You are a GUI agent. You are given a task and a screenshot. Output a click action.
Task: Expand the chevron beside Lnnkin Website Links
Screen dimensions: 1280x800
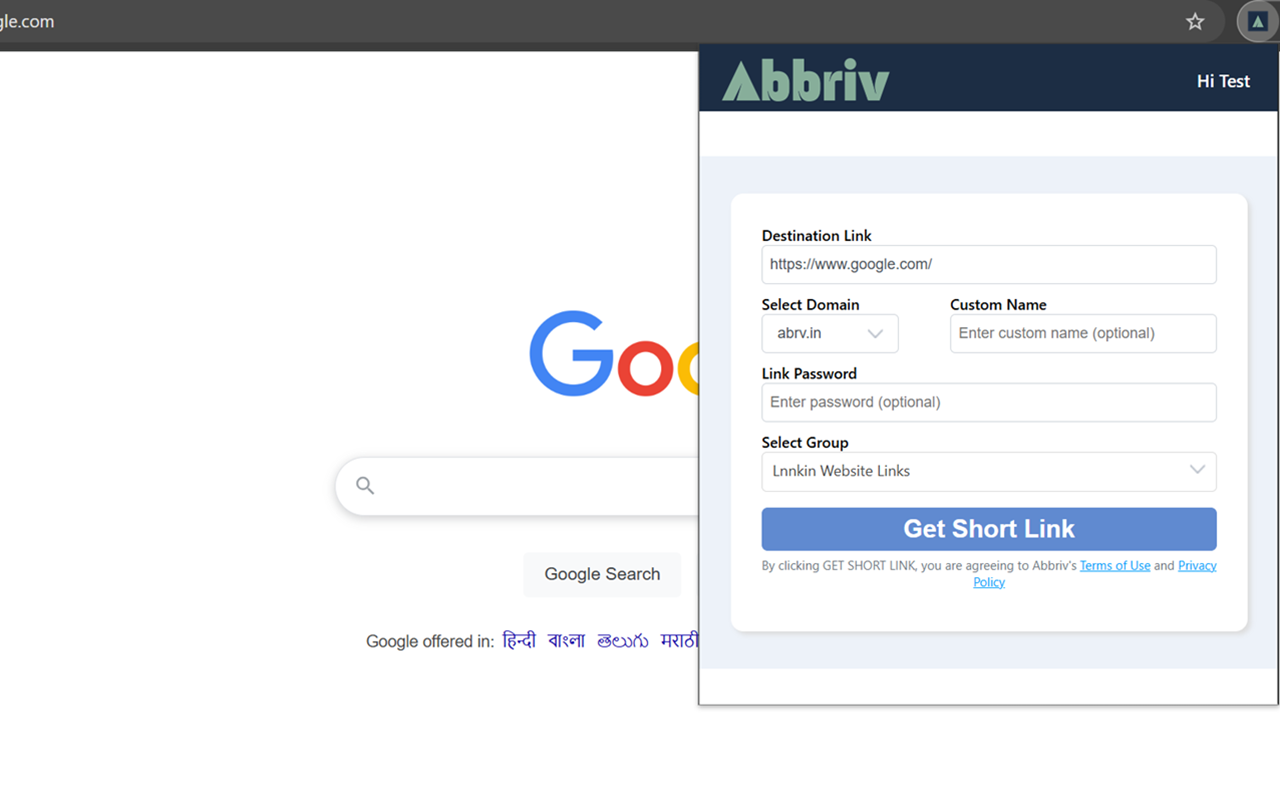pyautogui.click(x=1197, y=470)
